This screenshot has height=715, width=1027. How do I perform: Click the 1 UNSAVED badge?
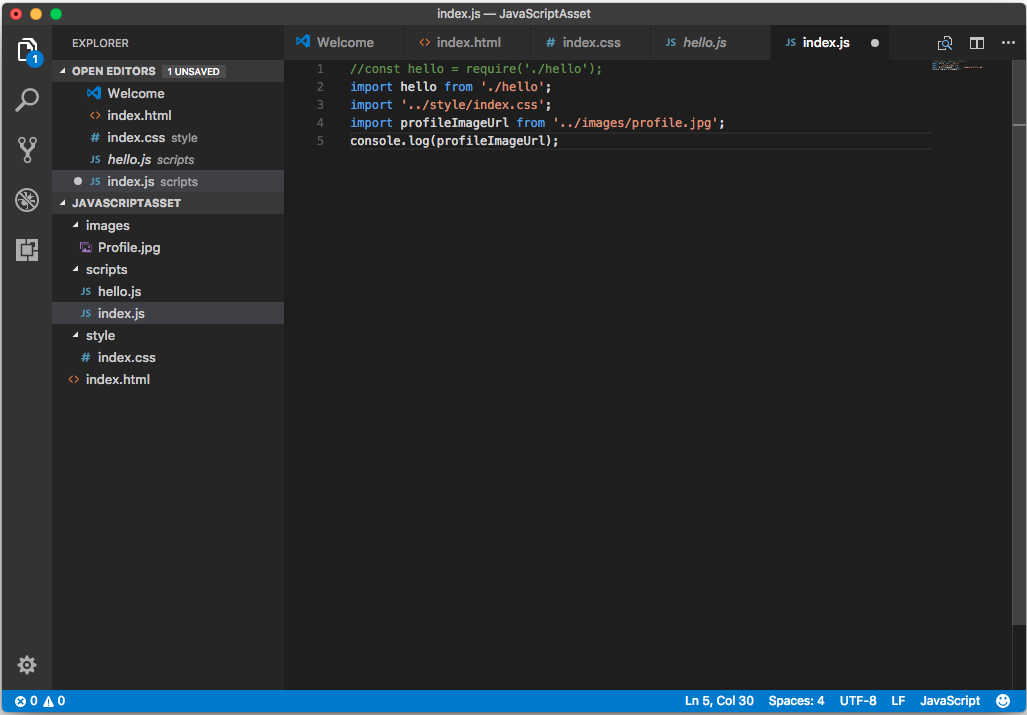pyautogui.click(x=193, y=71)
